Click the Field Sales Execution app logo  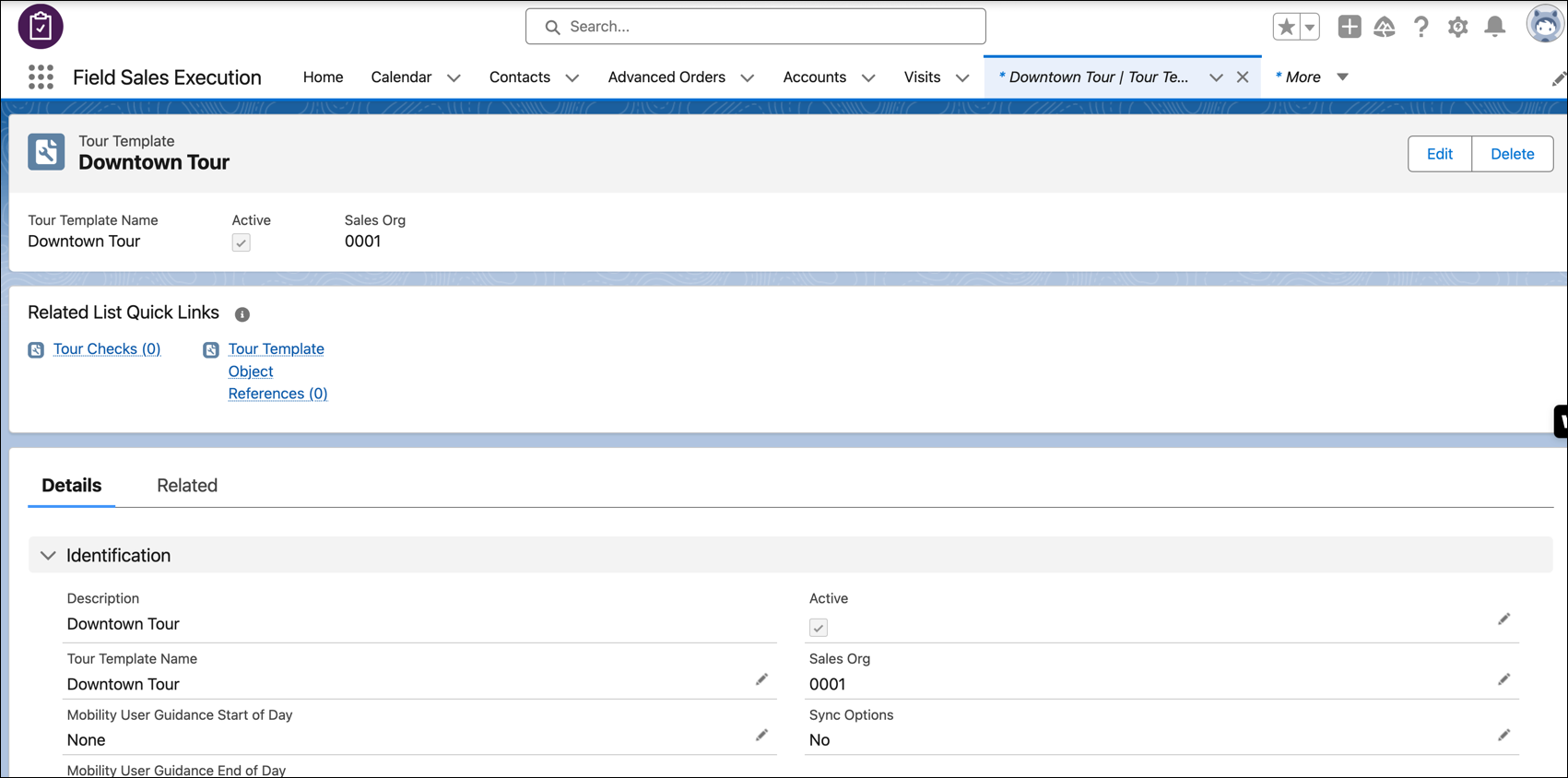(41, 27)
